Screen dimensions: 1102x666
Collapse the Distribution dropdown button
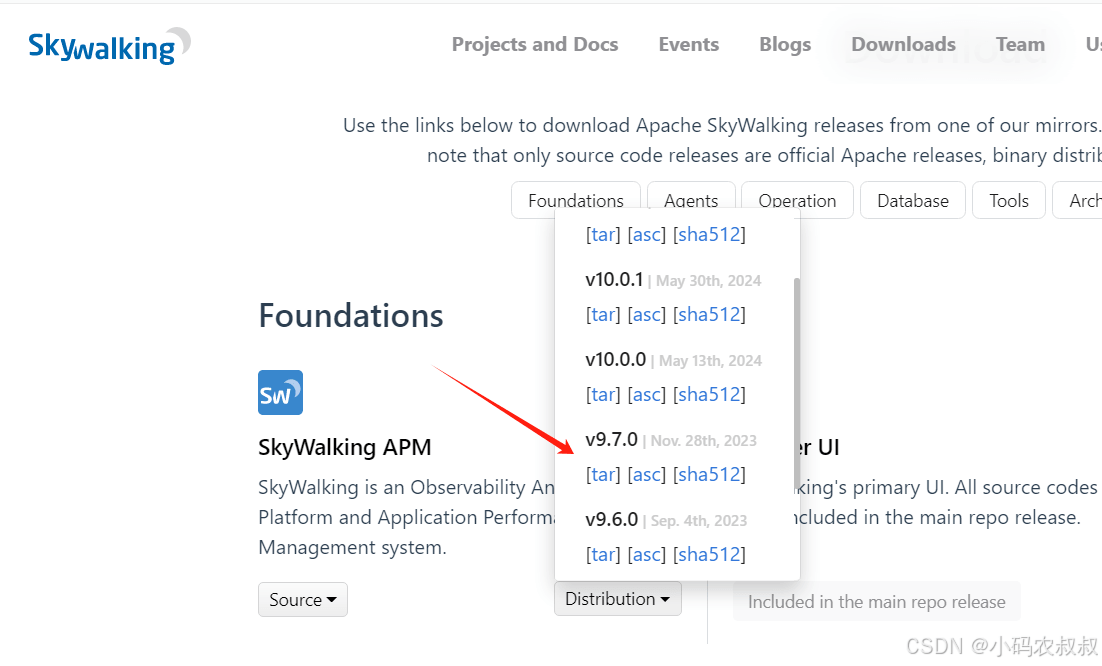618,599
